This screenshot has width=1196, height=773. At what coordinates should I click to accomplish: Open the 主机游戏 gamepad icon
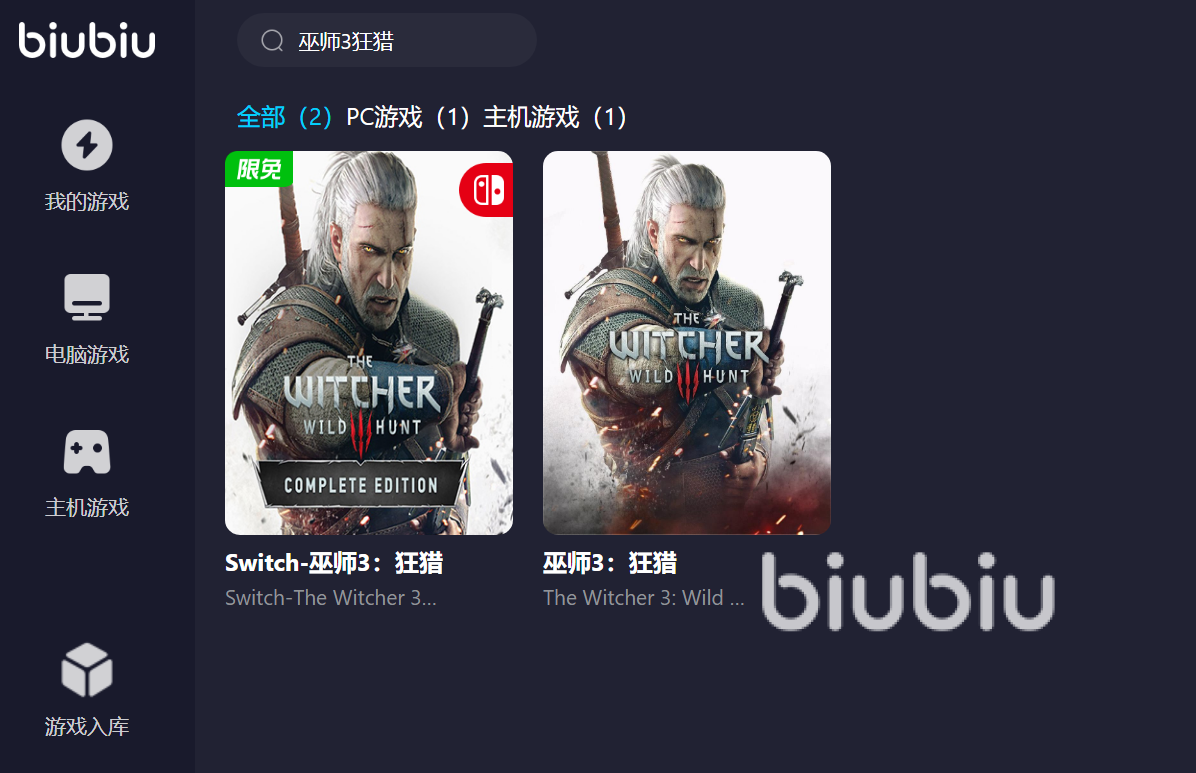coord(87,452)
